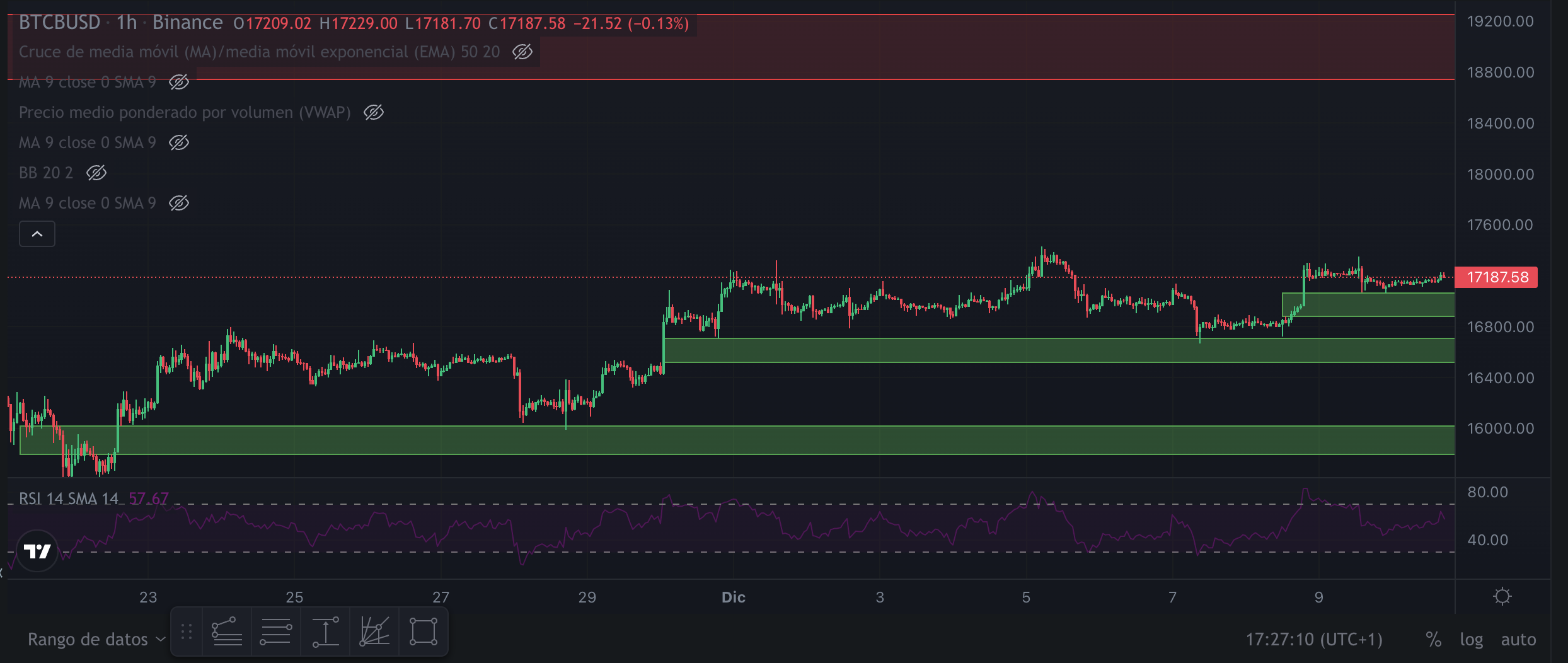
Task: Open the Rango de datos dropdown
Action: (x=96, y=640)
